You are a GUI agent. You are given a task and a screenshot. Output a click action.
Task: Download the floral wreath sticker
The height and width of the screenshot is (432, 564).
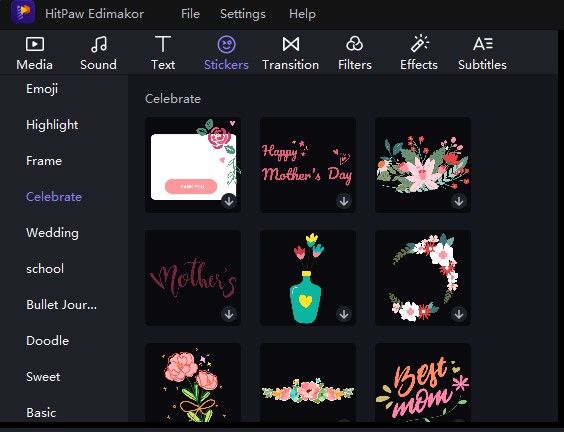[x=459, y=314]
